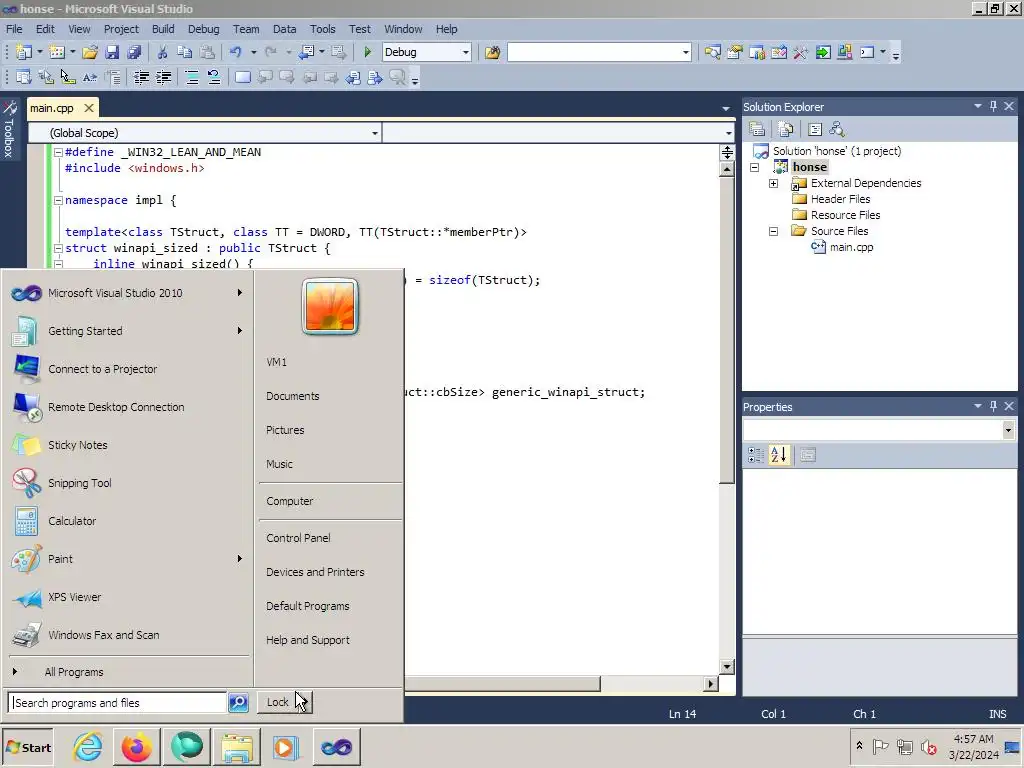Launch Calculator from Start menu

point(72,521)
